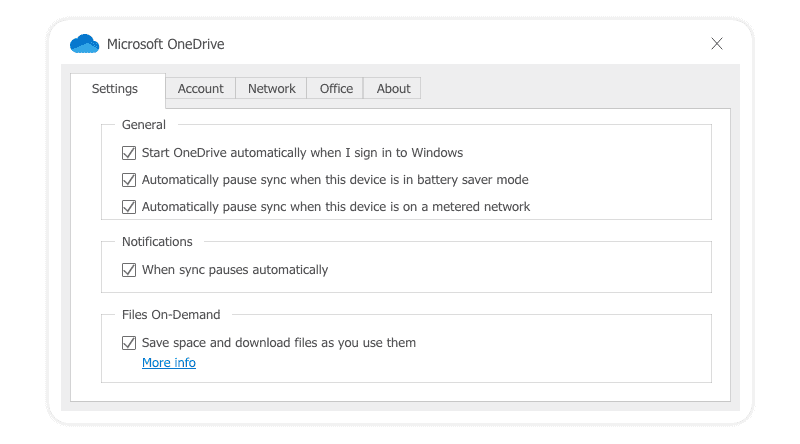Toggle pause sync in battery saver mode

click(129, 180)
